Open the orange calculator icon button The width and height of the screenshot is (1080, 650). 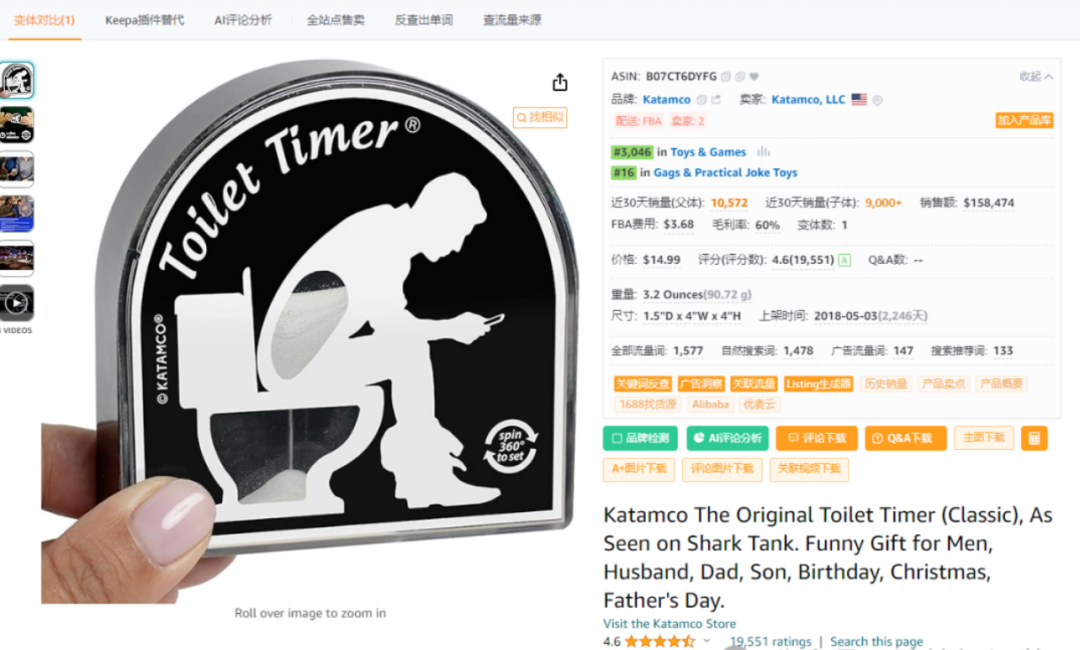1034,439
